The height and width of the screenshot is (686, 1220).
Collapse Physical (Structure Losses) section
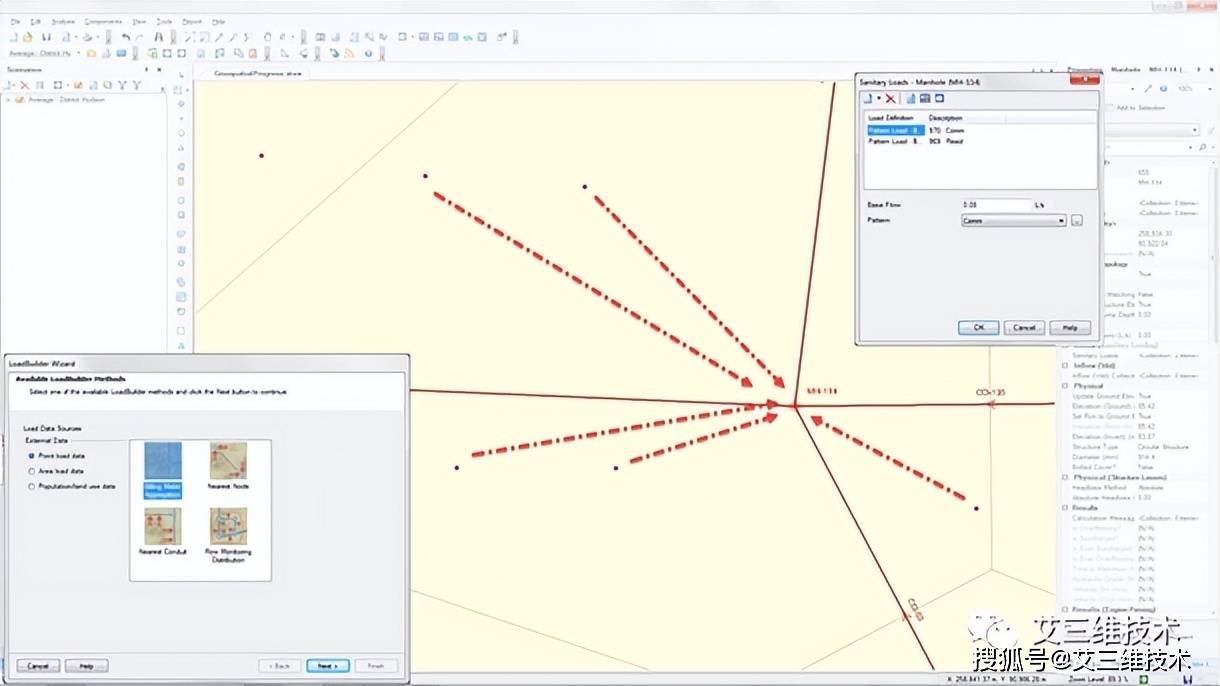pyautogui.click(x=1064, y=477)
